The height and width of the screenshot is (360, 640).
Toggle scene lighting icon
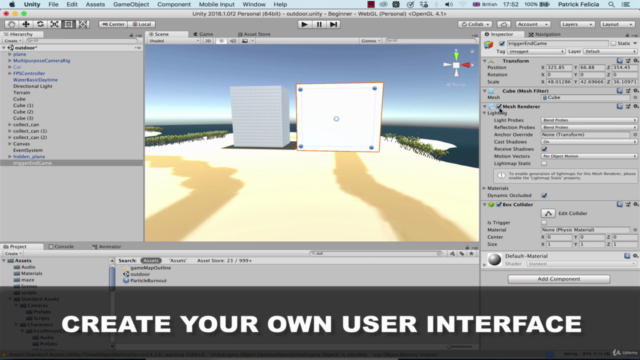point(221,41)
